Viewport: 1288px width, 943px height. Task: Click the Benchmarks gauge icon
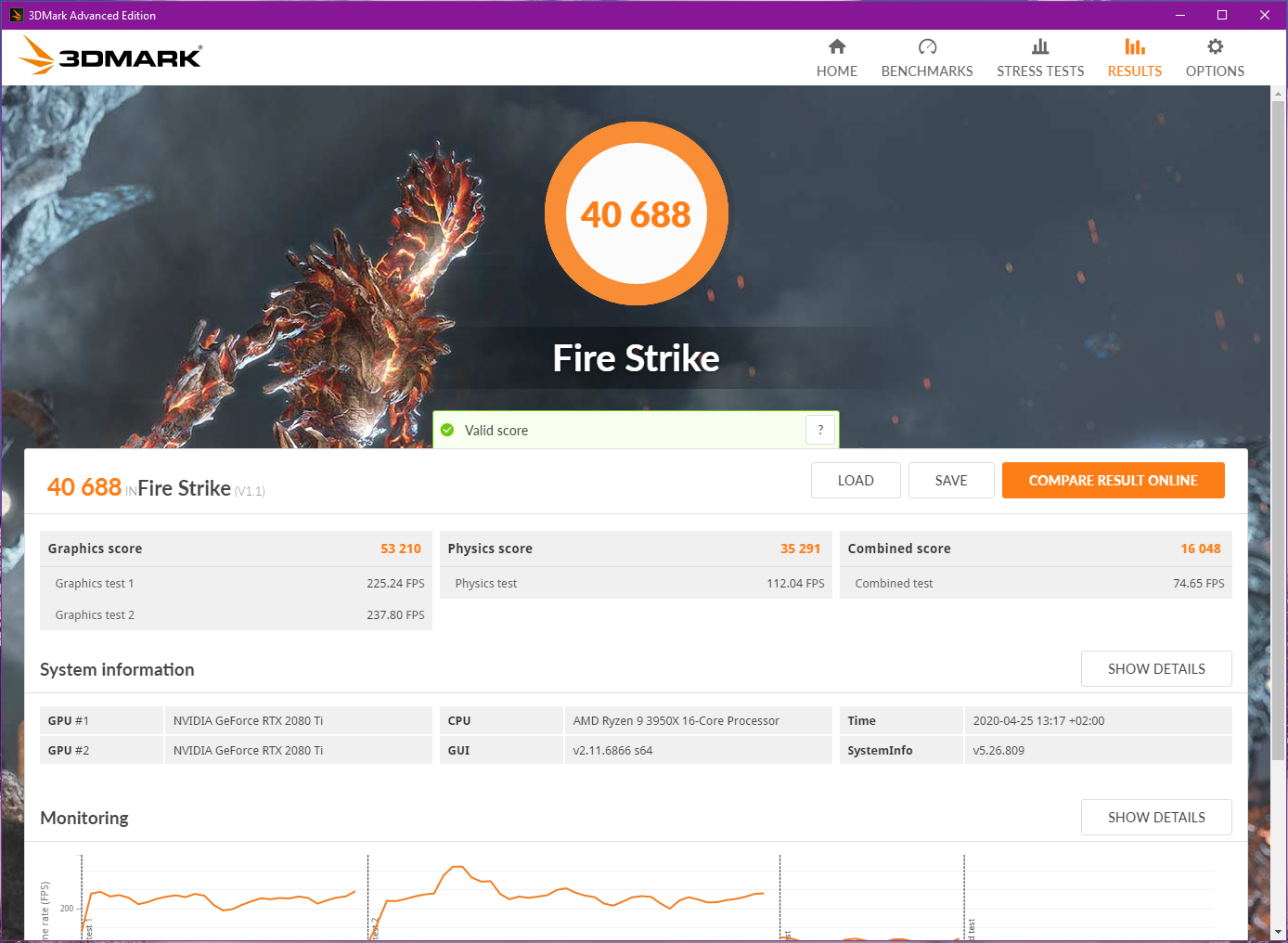click(x=927, y=46)
